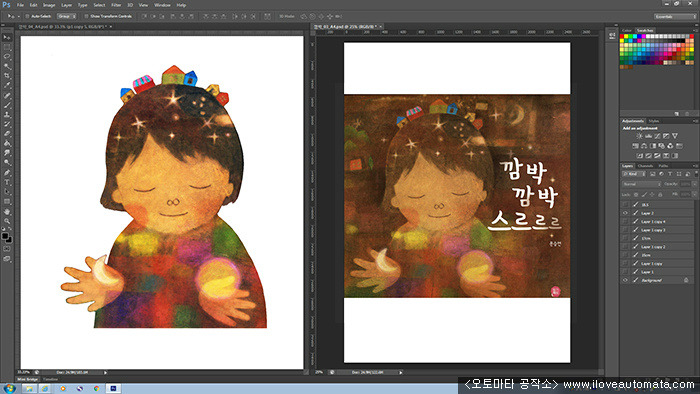
Task: Open the File menu
Action: [20, 5]
